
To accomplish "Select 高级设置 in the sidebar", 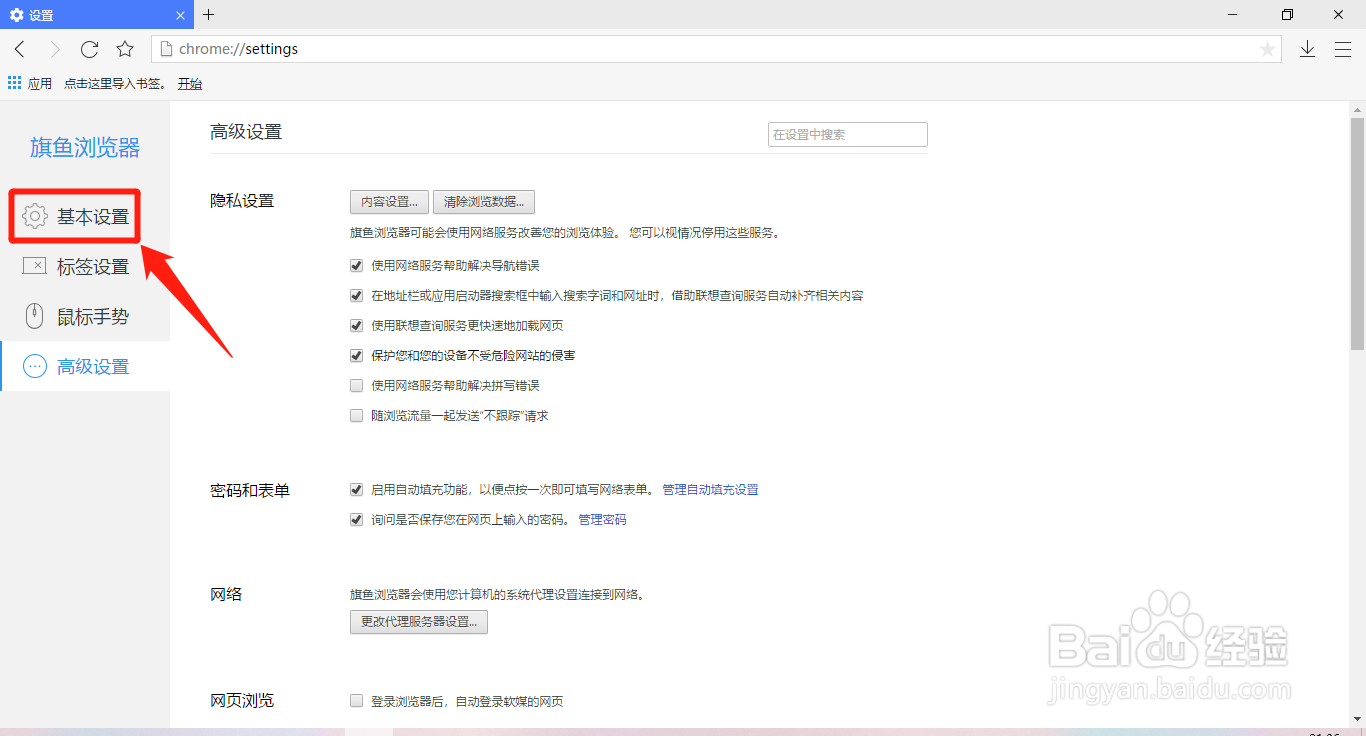I will pyautogui.click(x=85, y=366).
